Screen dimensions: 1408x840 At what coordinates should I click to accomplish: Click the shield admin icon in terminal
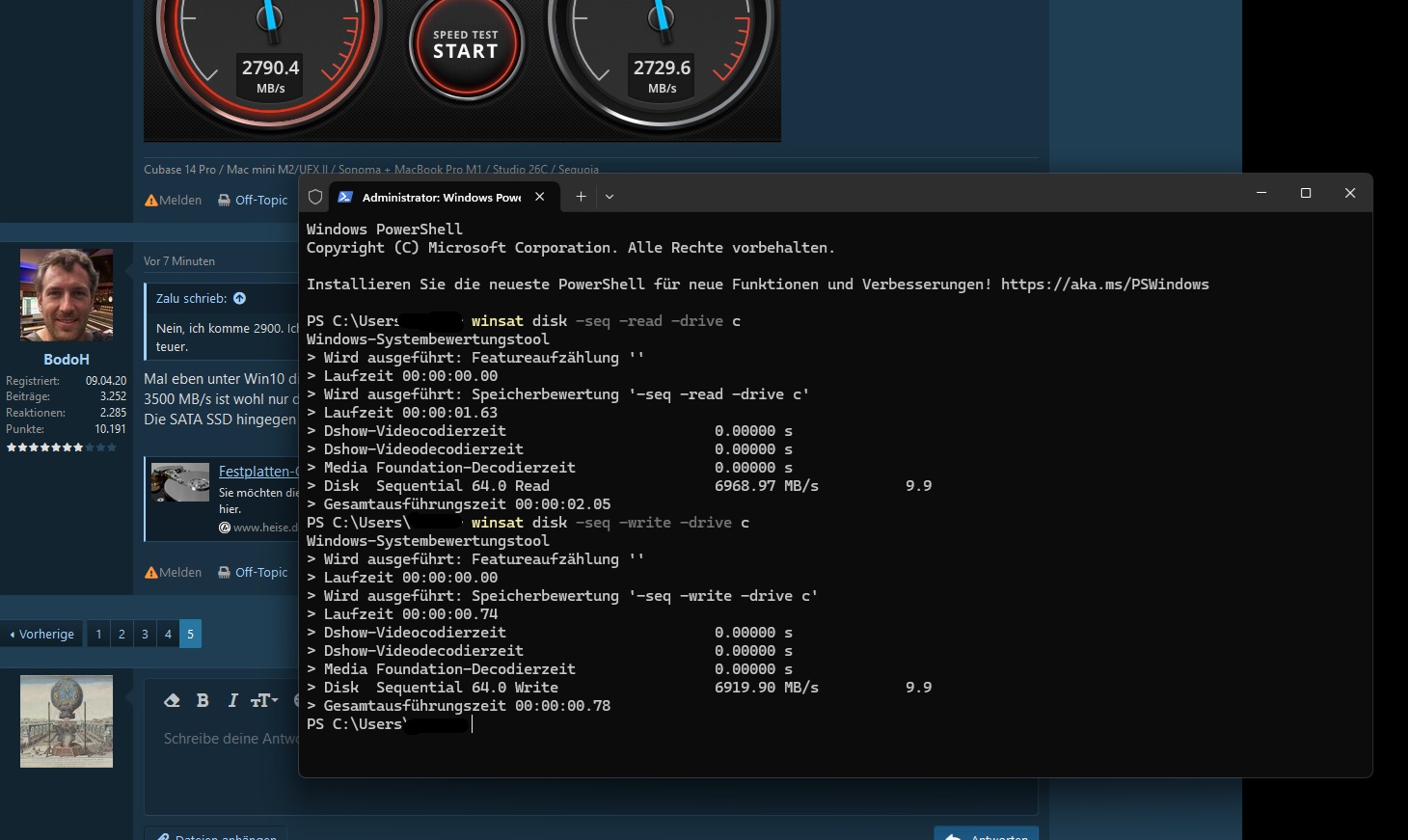click(315, 197)
